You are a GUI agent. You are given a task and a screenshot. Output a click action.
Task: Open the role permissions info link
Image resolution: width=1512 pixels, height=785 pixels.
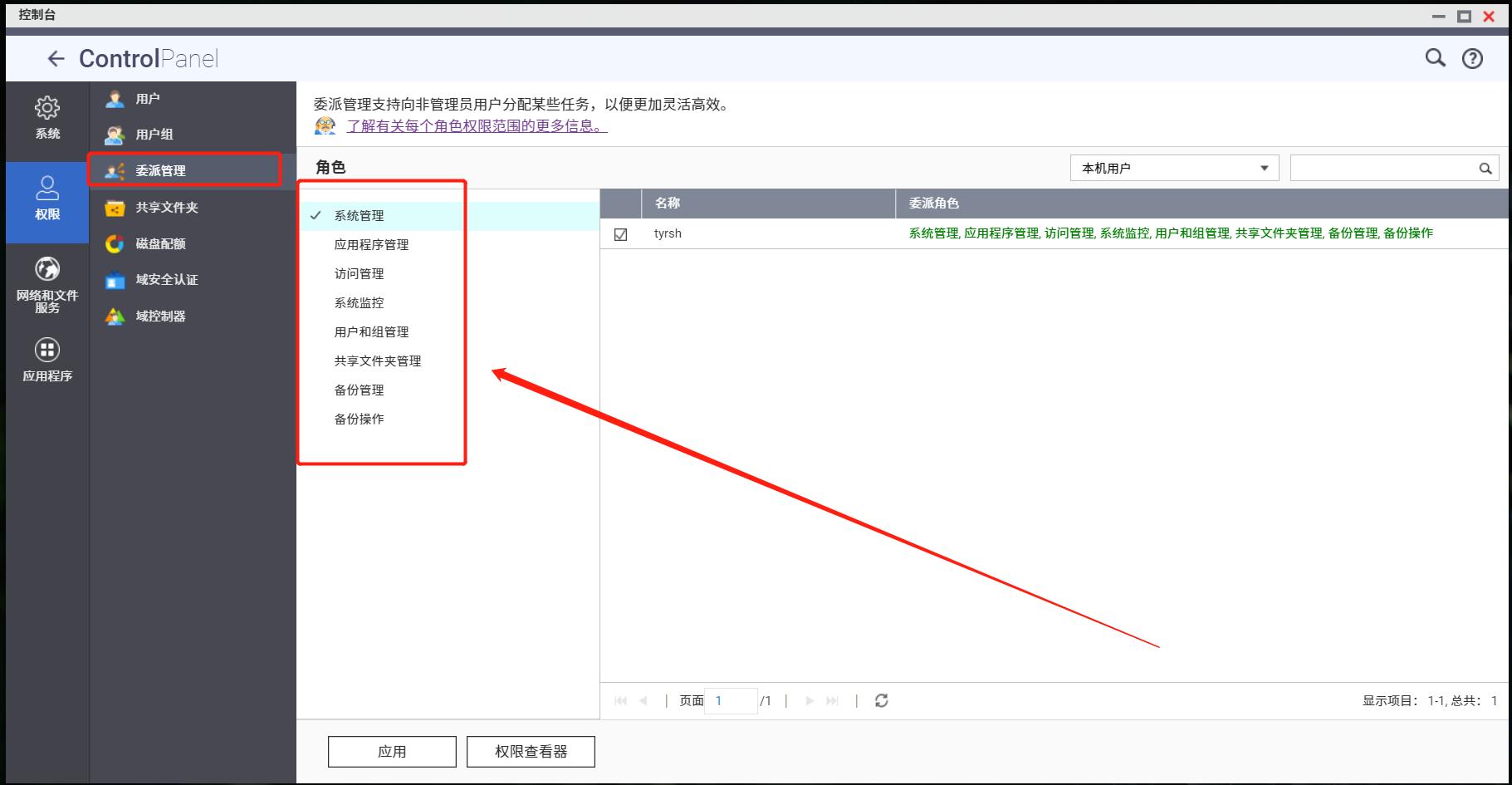pos(474,126)
